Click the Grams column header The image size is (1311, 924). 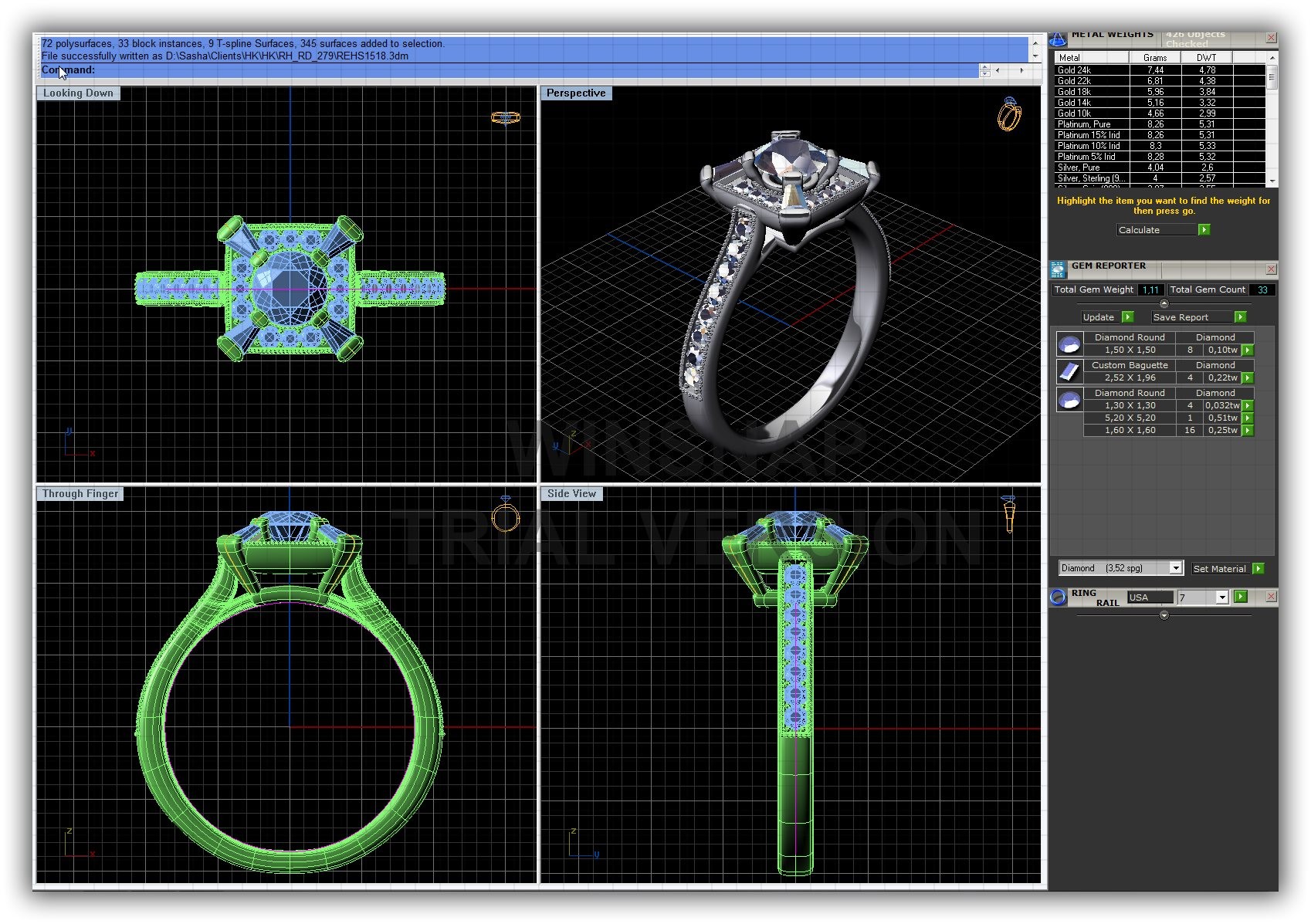pos(1154,58)
